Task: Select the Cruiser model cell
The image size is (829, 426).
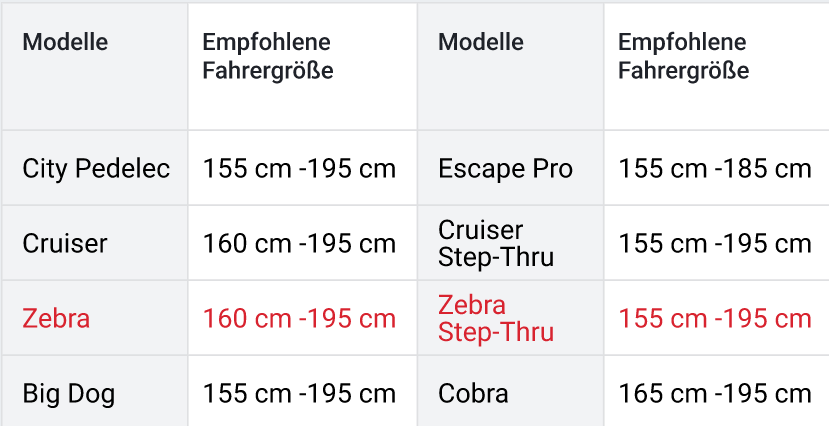Action: (65, 243)
